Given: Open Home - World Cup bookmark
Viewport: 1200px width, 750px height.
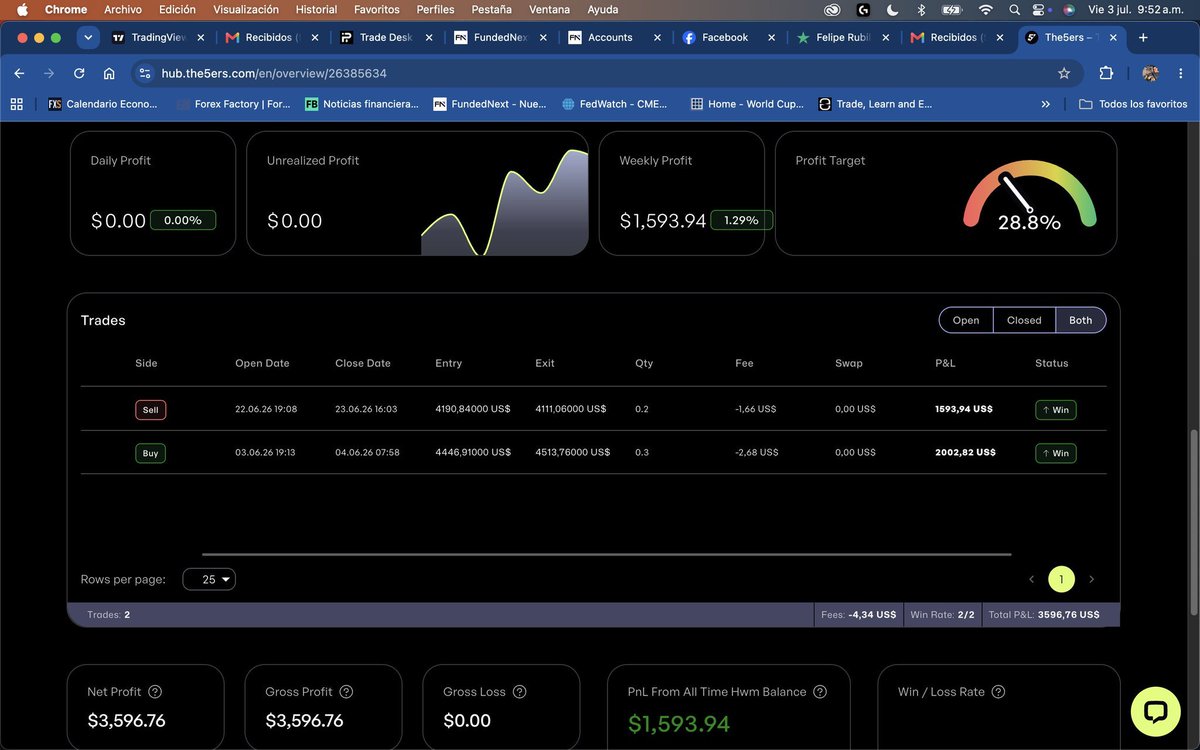Looking at the screenshot, I should coord(747,103).
